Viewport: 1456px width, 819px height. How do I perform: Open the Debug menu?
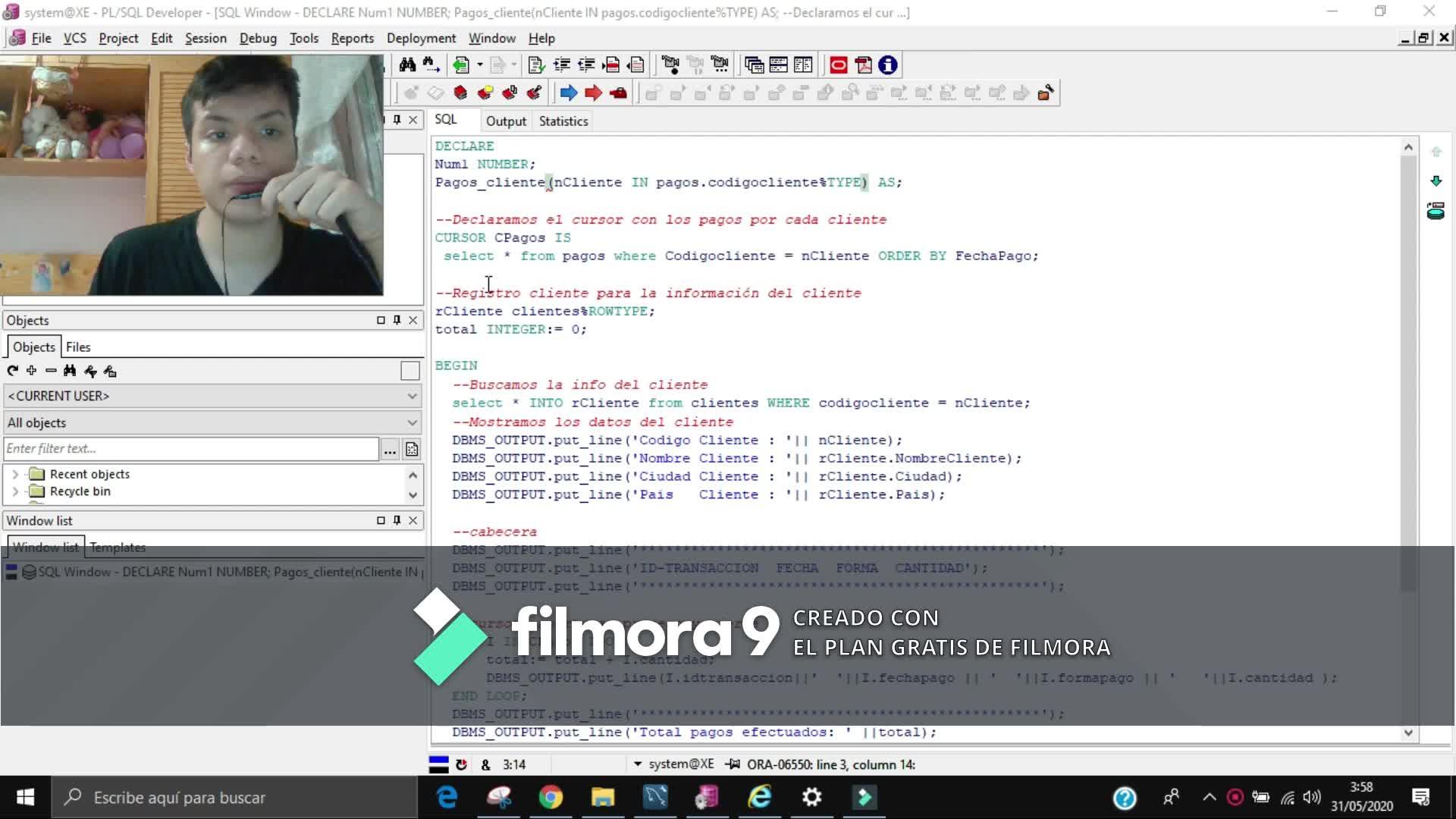point(258,38)
